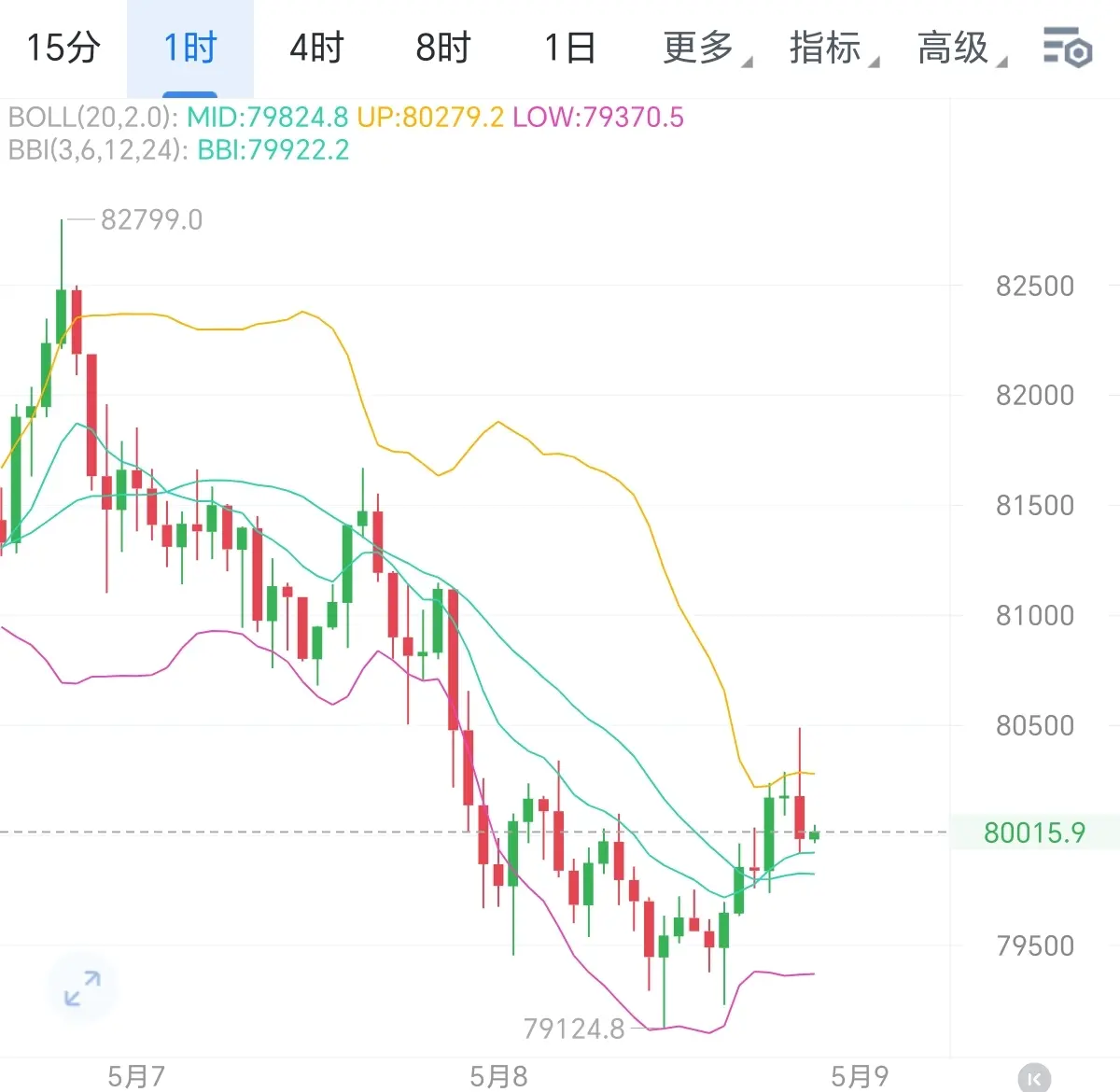Tap the fullscreen expand chart icon

[82, 988]
